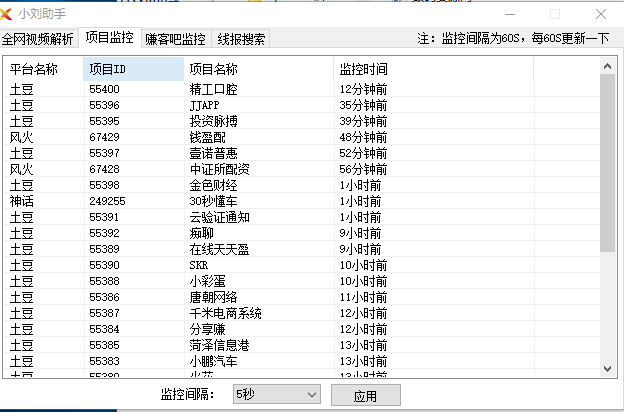Click the vertical scrollbar thumb
This screenshot has height=412, width=624.
[x=607, y=163]
